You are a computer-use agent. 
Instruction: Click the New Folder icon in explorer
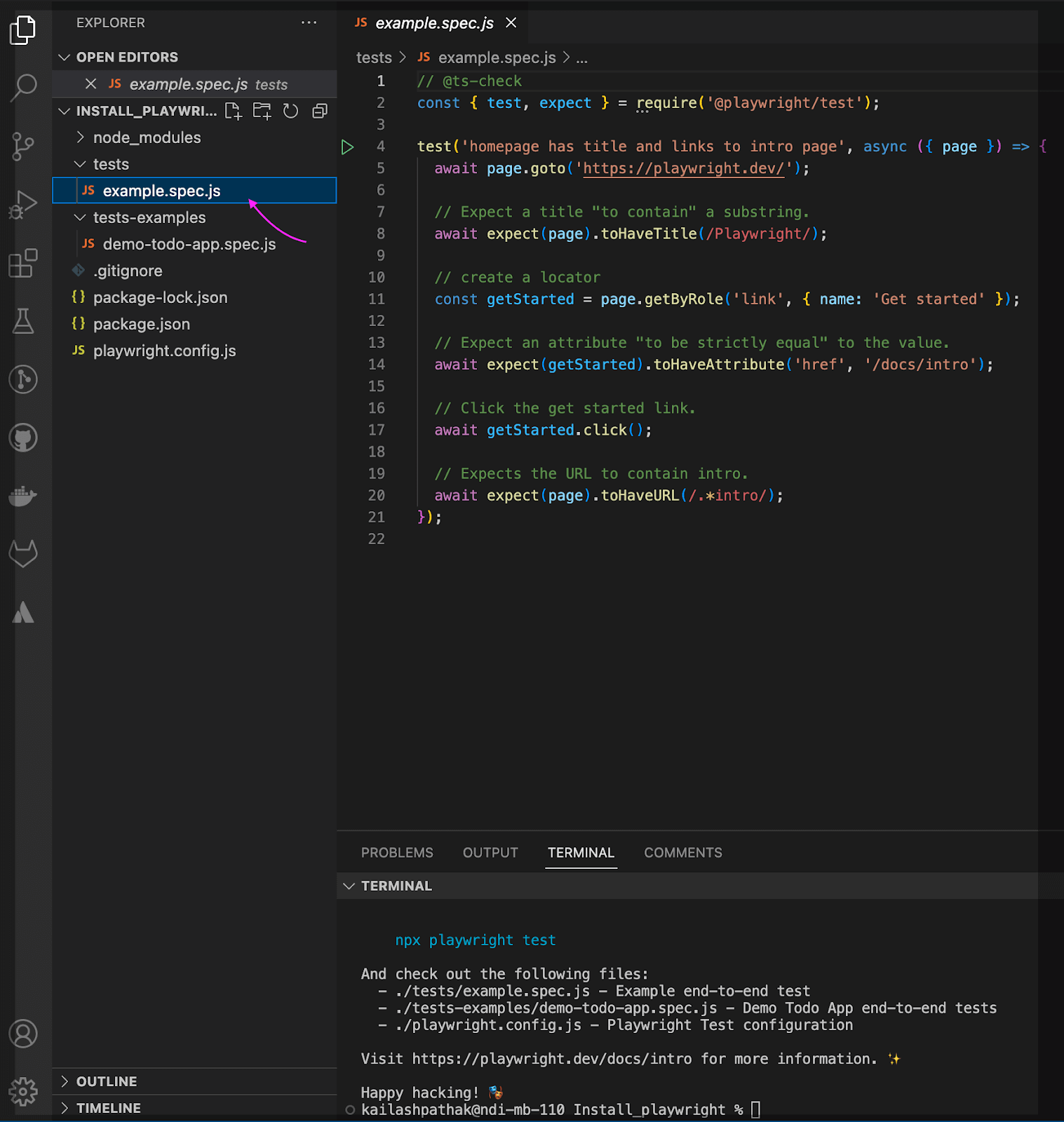point(262,111)
